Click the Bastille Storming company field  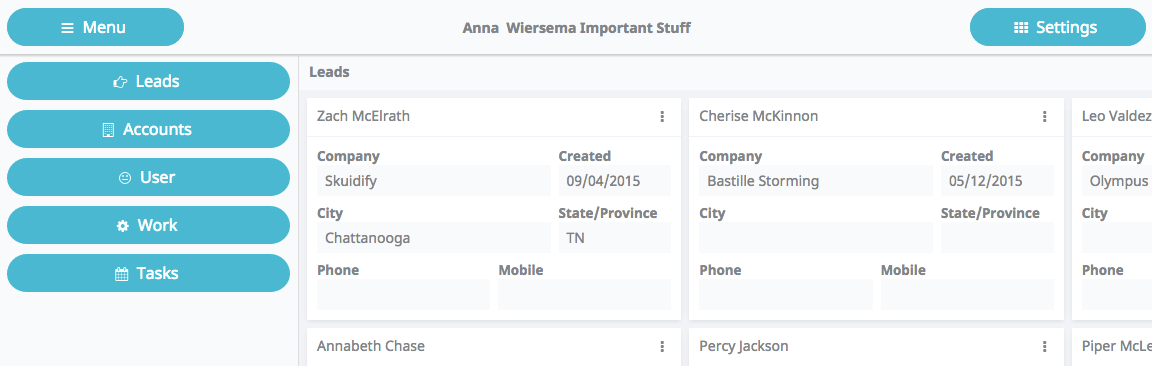click(816, 181)
